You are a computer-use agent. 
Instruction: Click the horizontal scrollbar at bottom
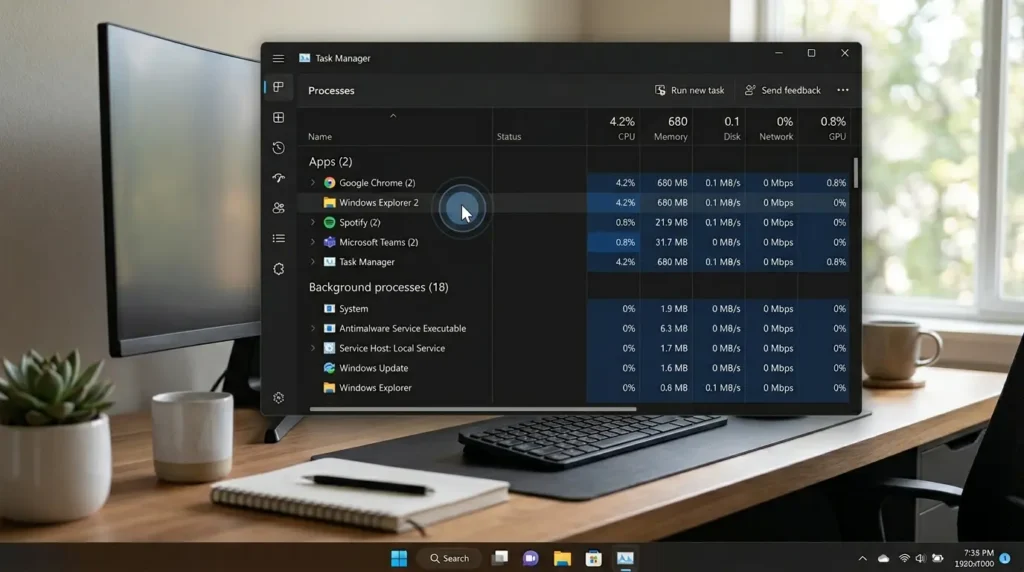coord(473,409)
